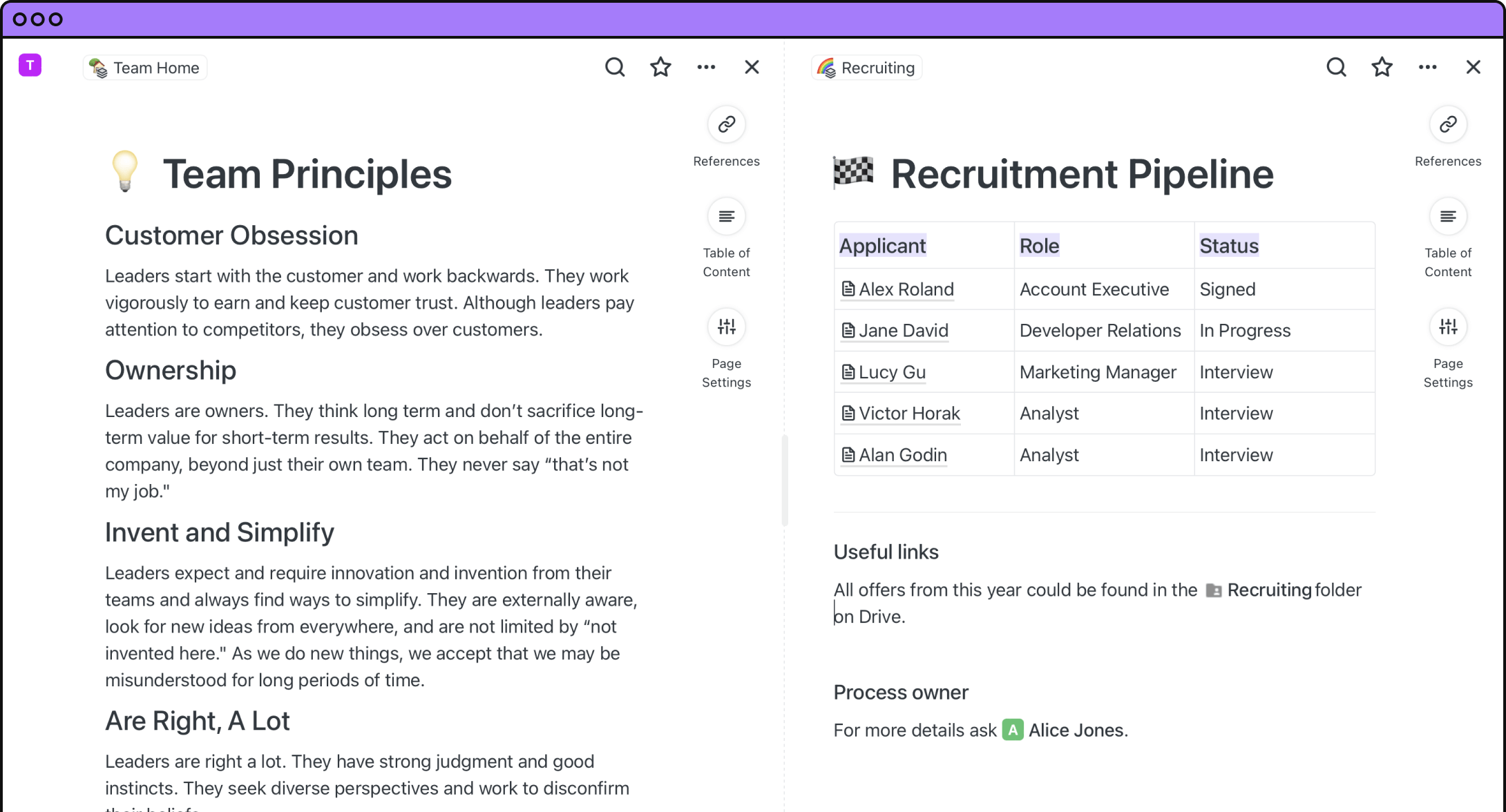
Task: Open more options in Team Home pane
Action: (x=706, y=67)
